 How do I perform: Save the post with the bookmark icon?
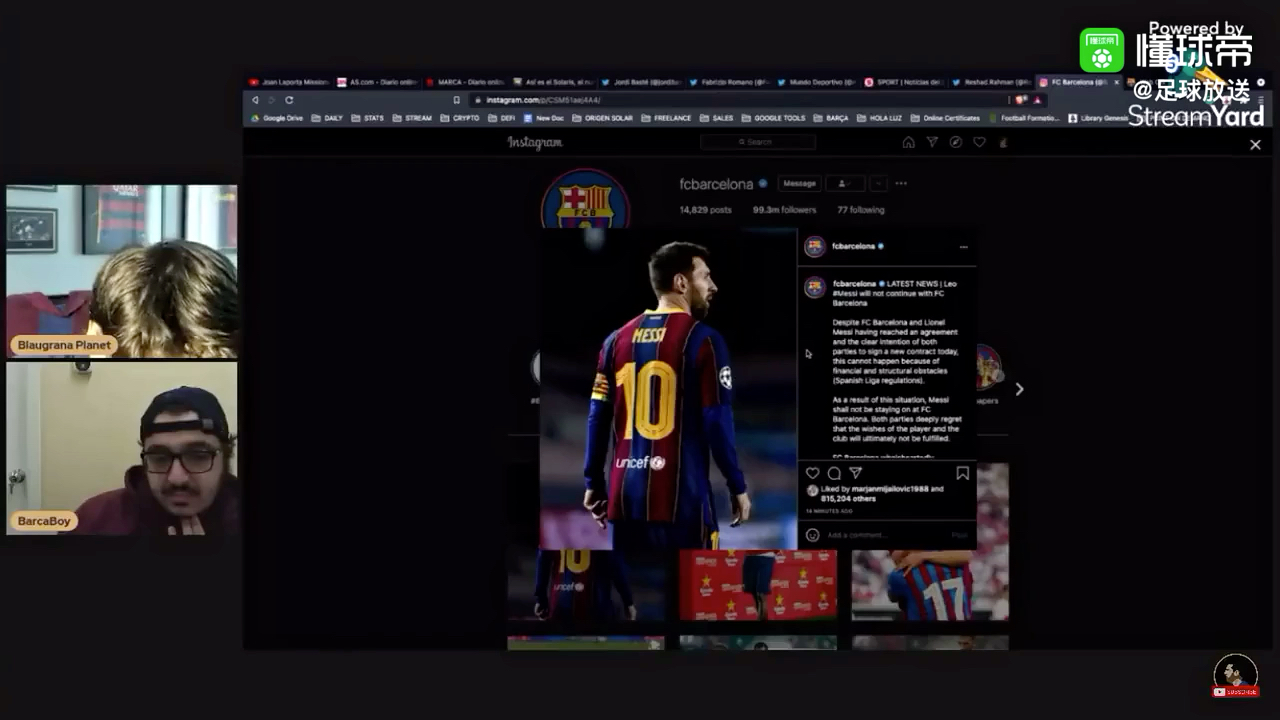coord(962,473)
